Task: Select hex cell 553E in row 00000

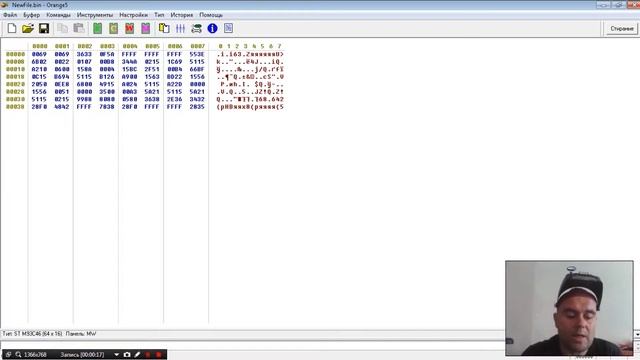Action: point(197,54)
